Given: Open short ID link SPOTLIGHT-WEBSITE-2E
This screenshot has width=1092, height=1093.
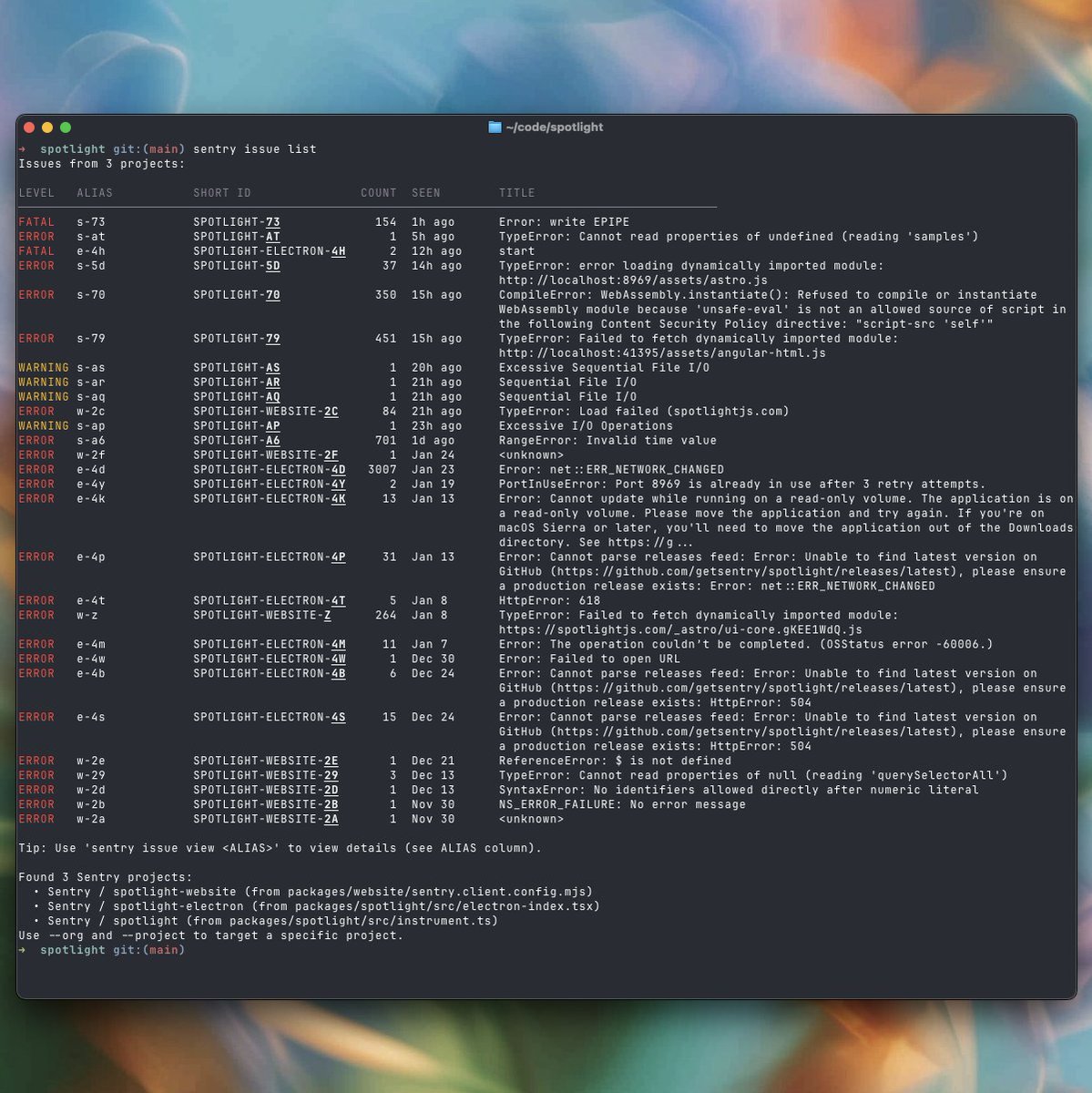Looking at the screenshot, I should [x=266, y=761].
